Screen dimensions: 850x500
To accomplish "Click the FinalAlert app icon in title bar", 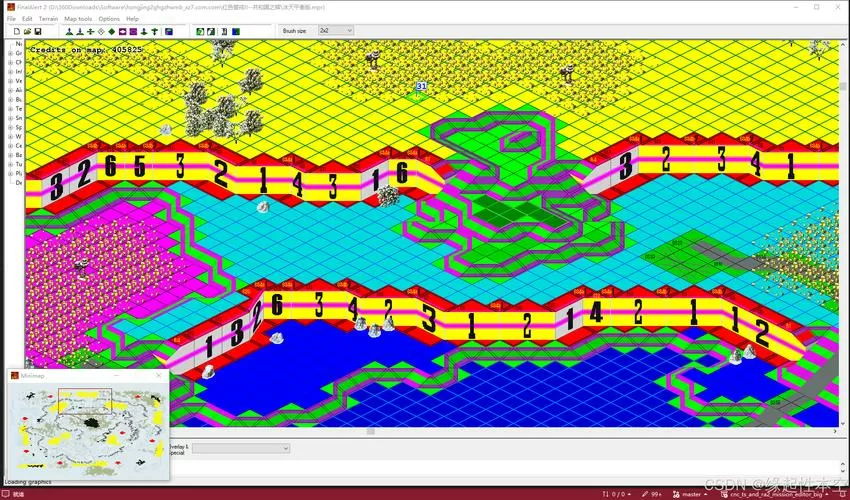I will coord(11,7).
